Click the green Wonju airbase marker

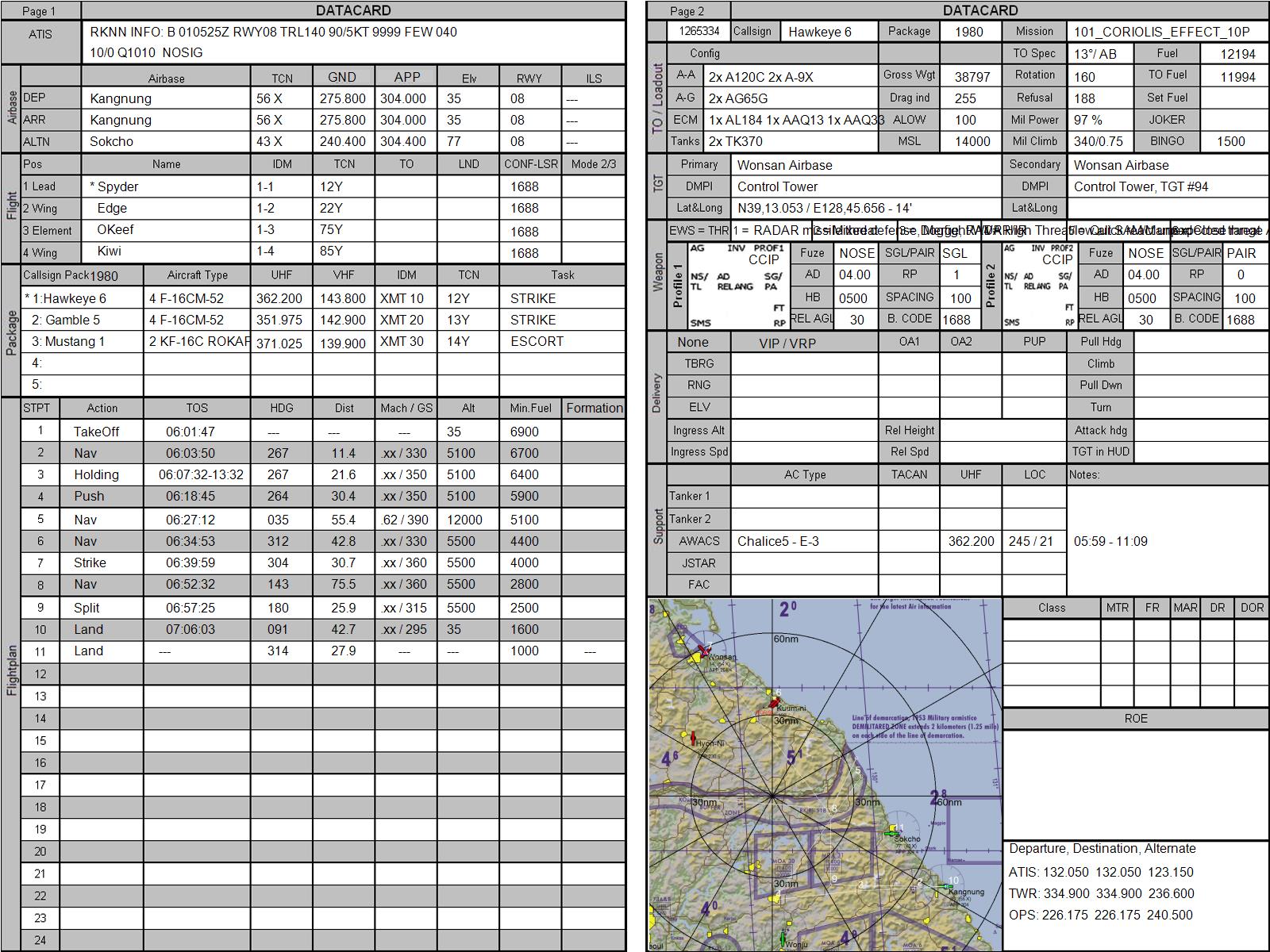tap(783, 939)
